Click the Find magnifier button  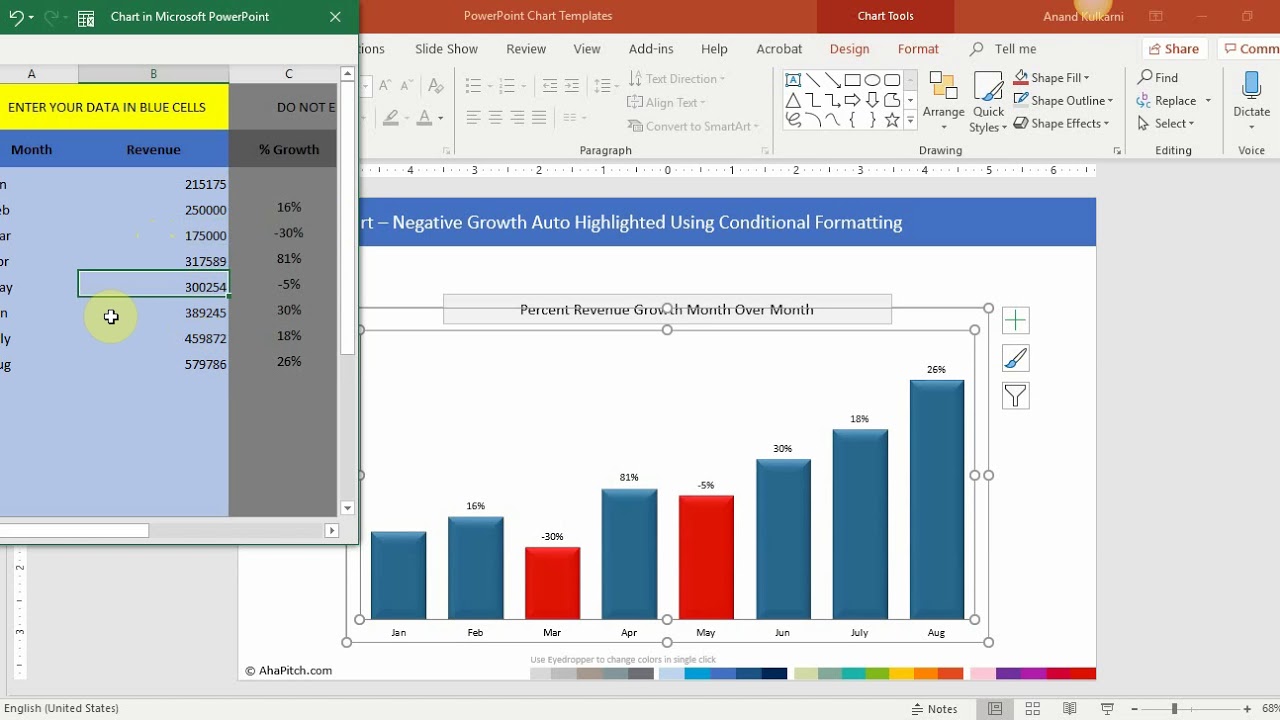coord(1158,77)
